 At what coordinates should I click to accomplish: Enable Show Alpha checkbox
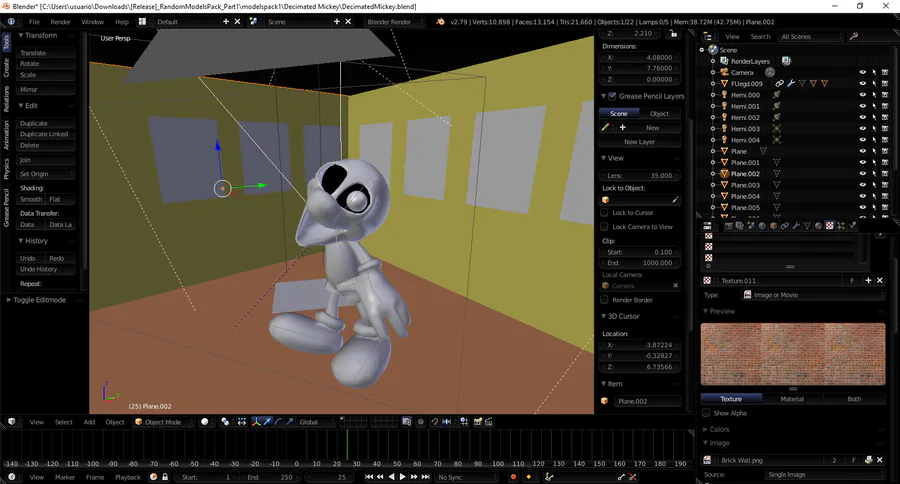(707, 413)
